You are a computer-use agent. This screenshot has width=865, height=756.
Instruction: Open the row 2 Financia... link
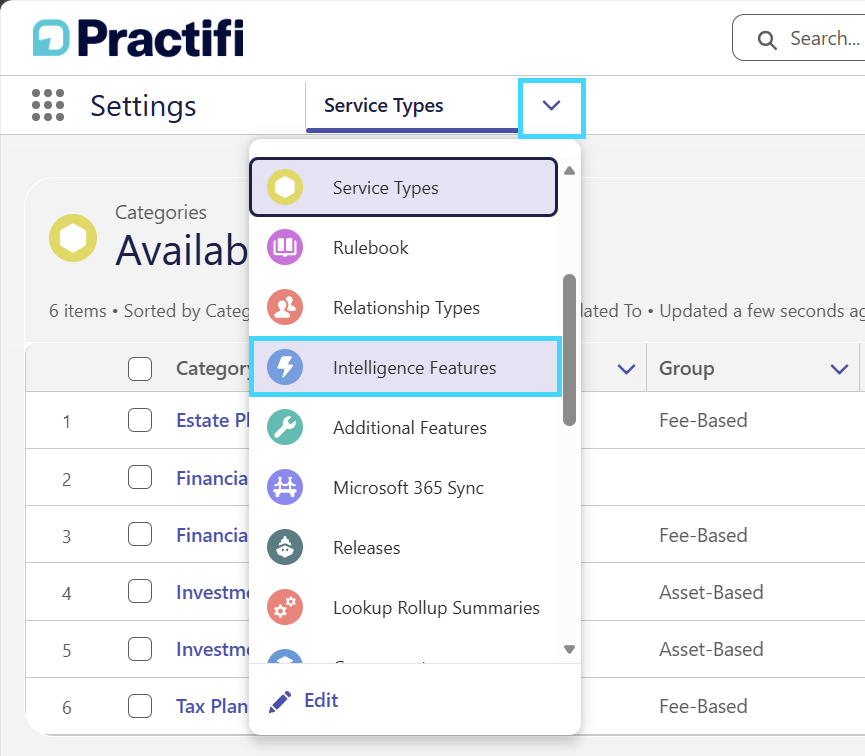point(212,478)
